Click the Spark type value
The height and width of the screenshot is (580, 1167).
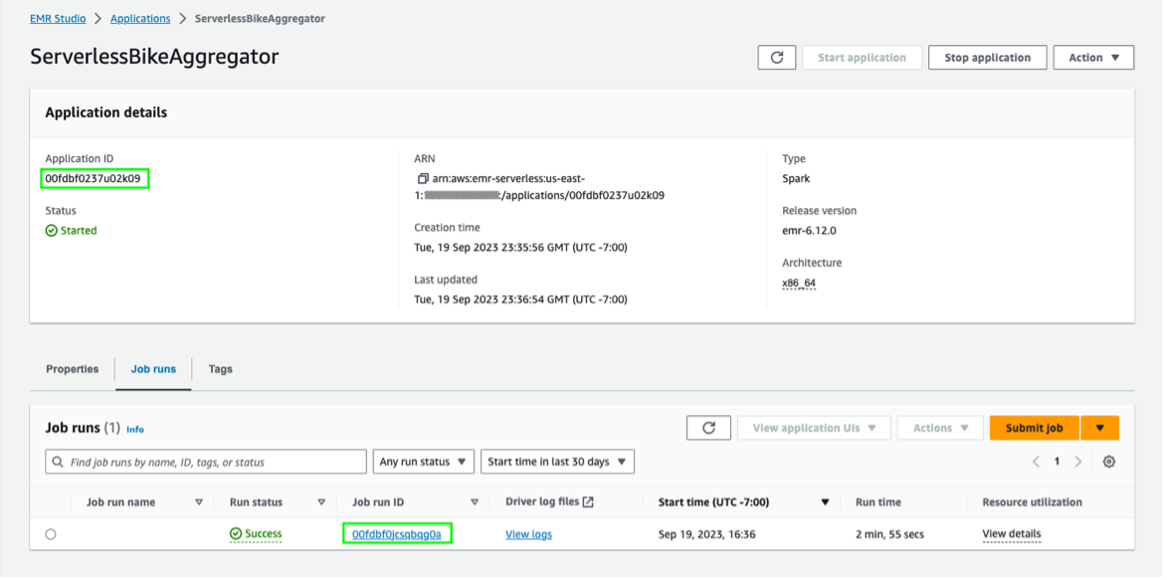(x=796, y=179)
